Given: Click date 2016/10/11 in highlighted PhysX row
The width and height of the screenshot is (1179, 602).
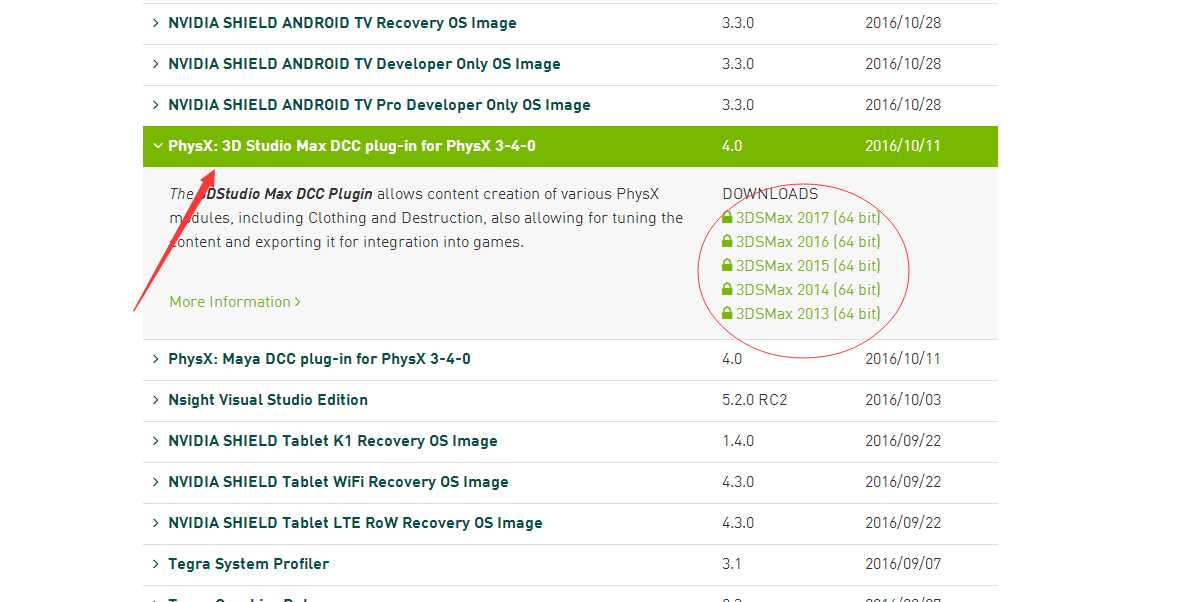Looking at the screenshot, I should click(x=902, y=146).
